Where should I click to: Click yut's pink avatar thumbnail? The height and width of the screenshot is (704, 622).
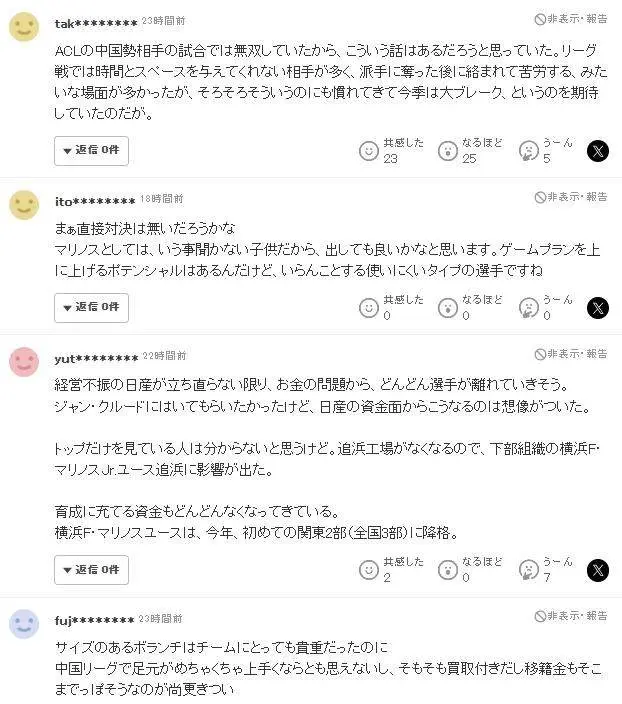coord(24,361)
